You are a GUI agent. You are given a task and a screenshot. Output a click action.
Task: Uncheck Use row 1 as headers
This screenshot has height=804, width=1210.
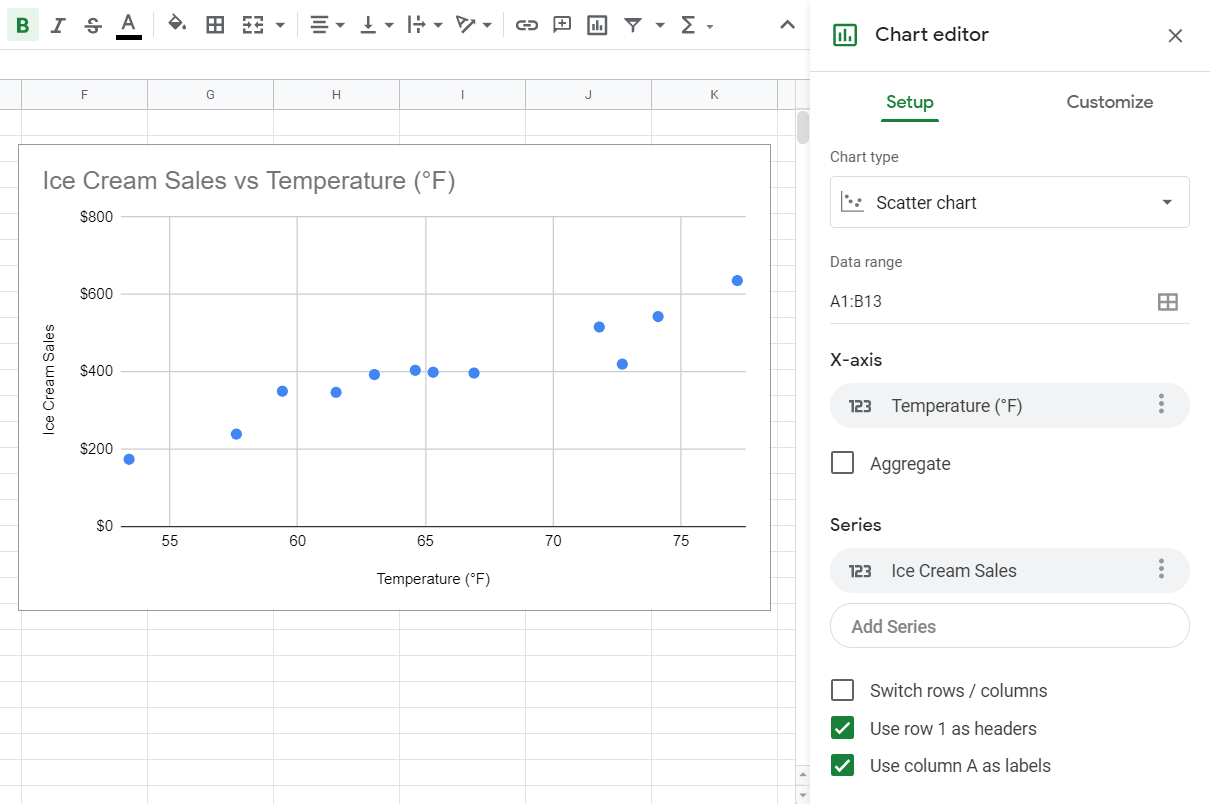pos(842,728)
